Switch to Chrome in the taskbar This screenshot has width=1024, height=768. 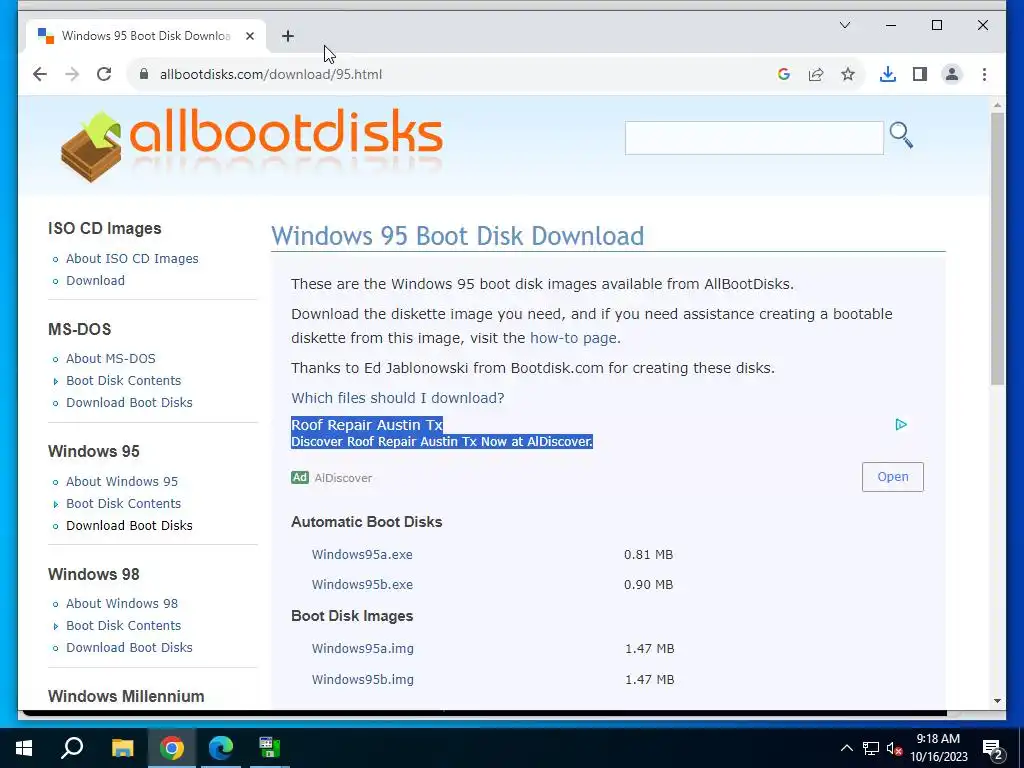pyautogui.click(x=172, y=748)
